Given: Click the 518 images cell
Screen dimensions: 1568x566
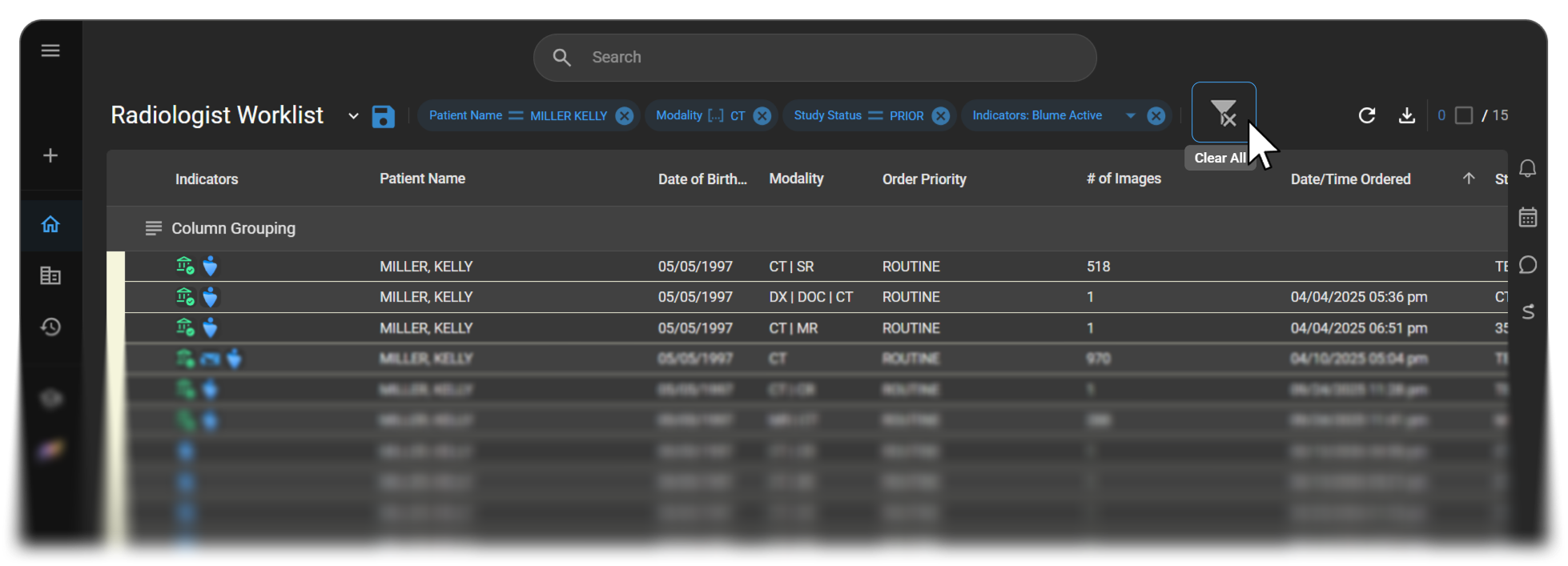Looking at the screenshot, I should click(x=1098, y=267).
